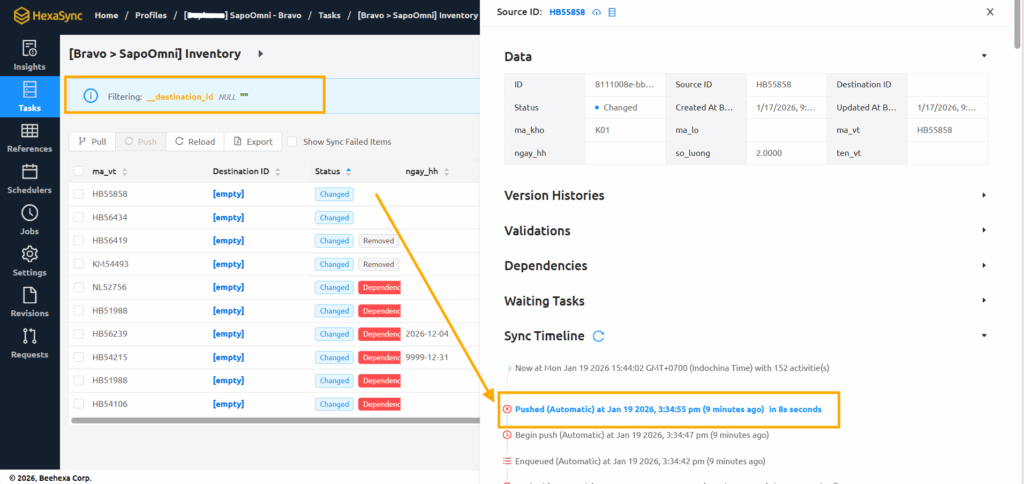The image size is (1024, 484).
Task: Sort by the Status column header
Action: coord(327,171)
